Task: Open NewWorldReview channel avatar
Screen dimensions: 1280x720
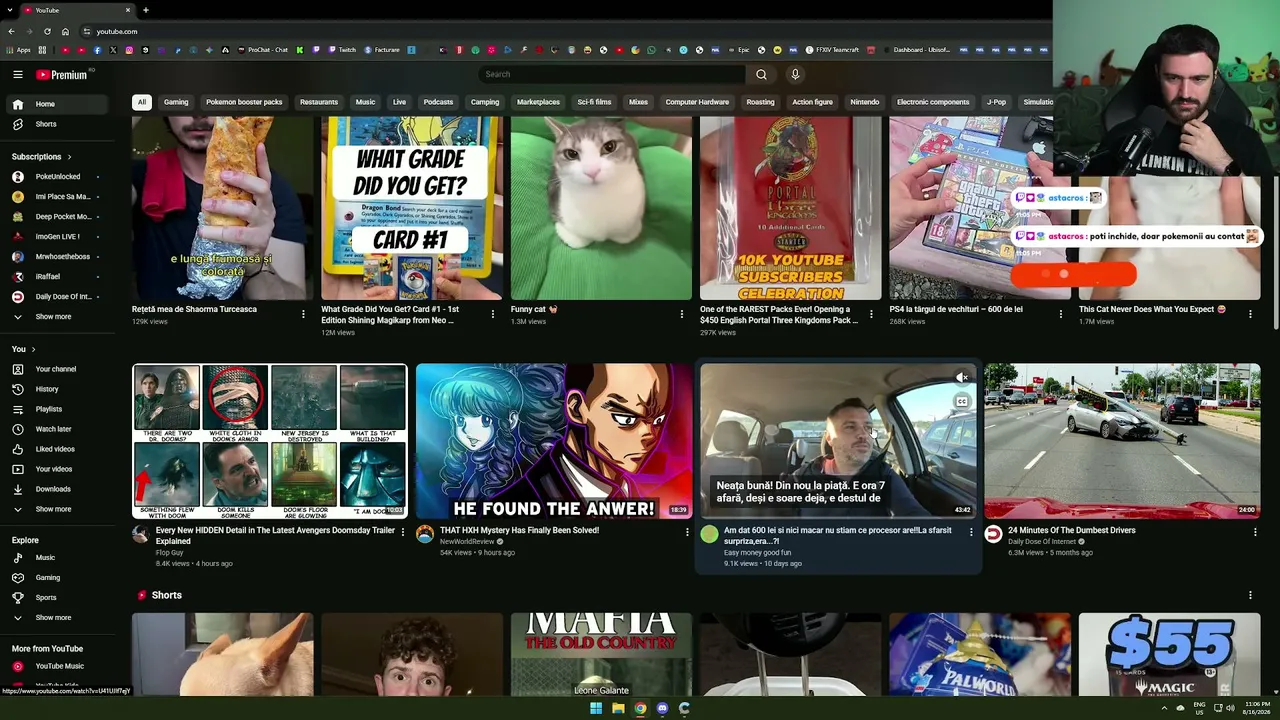Action: pos(425,534)
